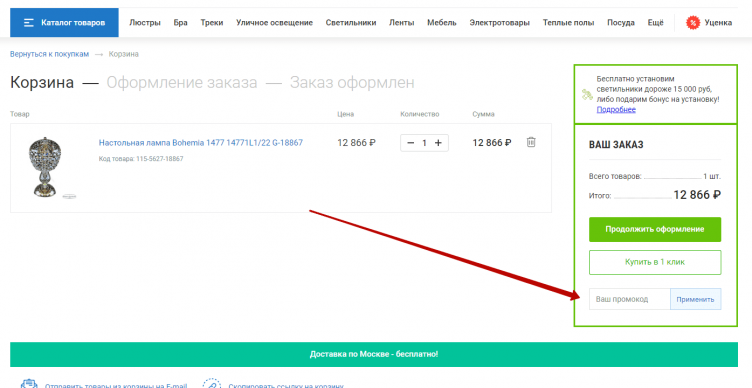Focus the Ваш промокод input field

[x=629, y=299]
